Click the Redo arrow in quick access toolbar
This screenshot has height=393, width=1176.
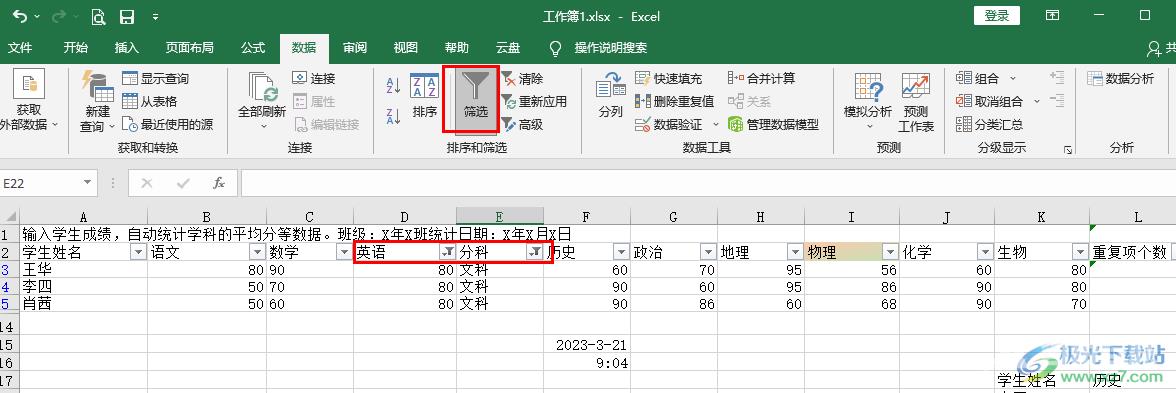click(x=58, y=16)
